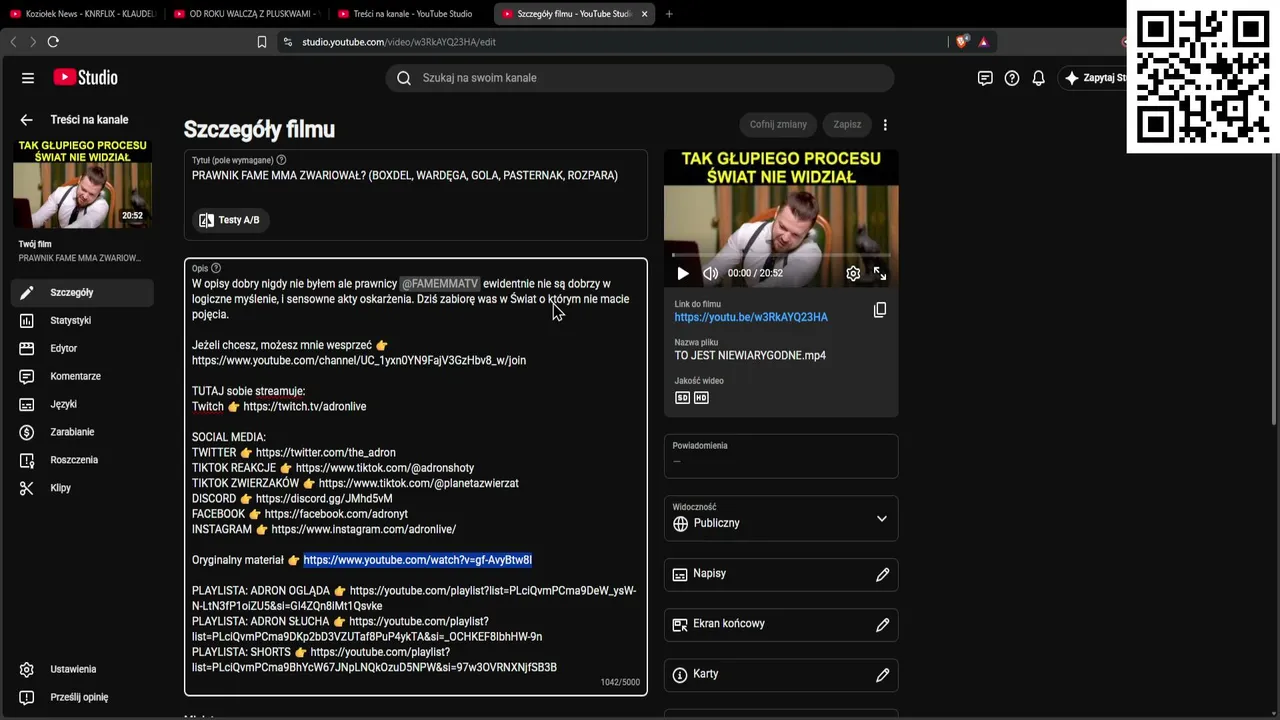Open Szczegóły in the sidebar

pos(82,293)
